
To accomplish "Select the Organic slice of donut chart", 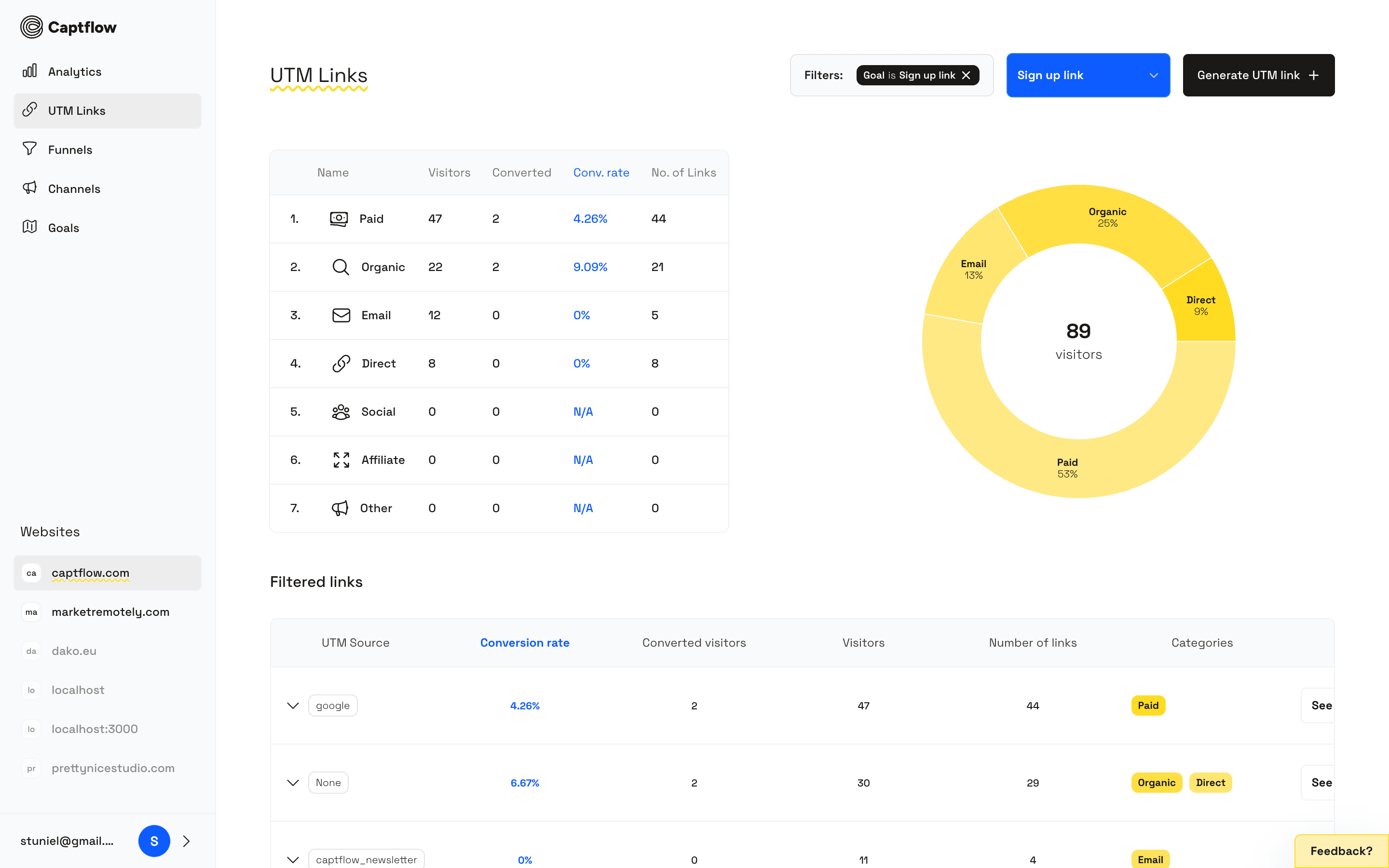I will click(x=1107, y=217).
